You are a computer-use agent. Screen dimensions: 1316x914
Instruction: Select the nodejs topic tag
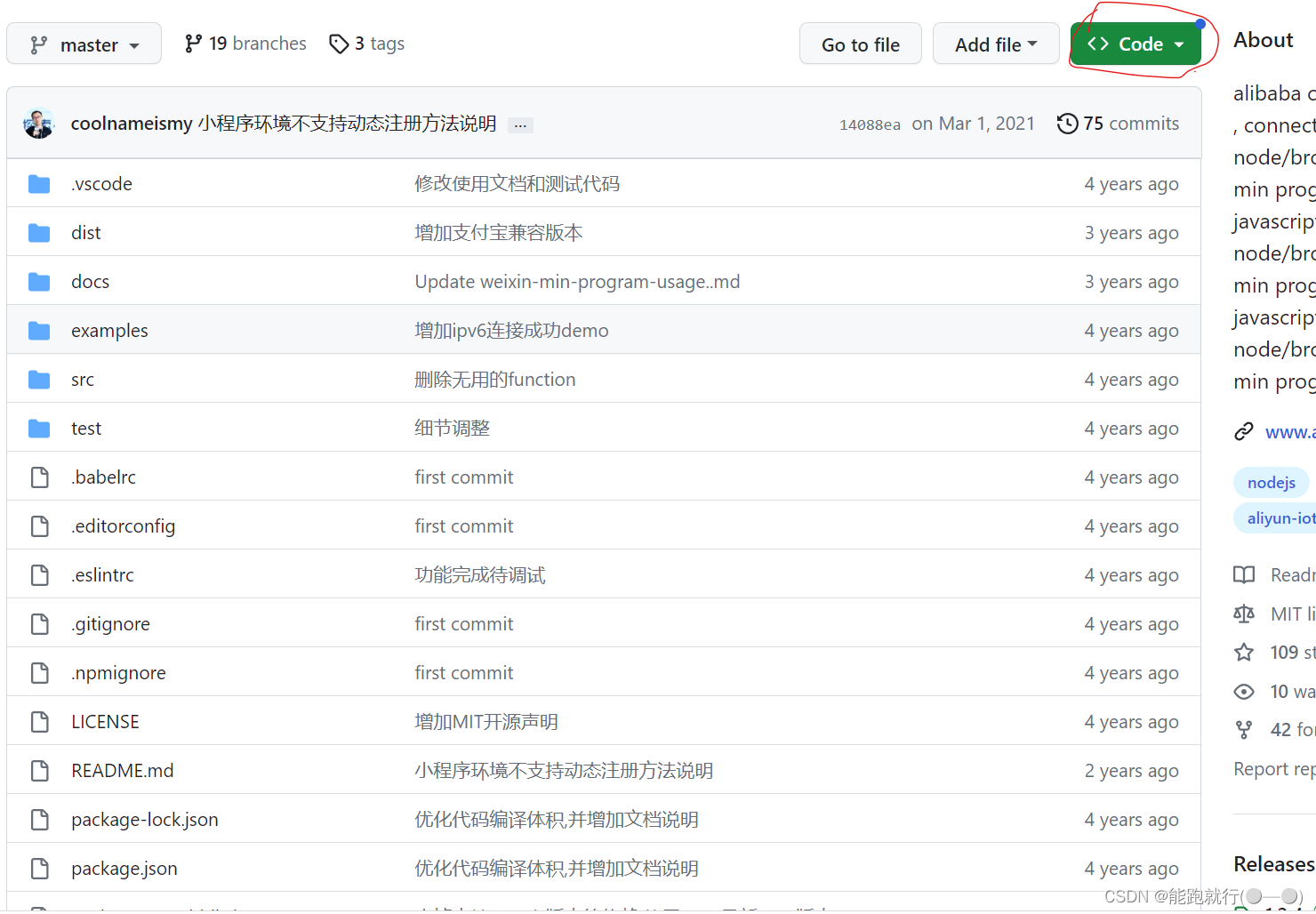(x=1271, y=482)
